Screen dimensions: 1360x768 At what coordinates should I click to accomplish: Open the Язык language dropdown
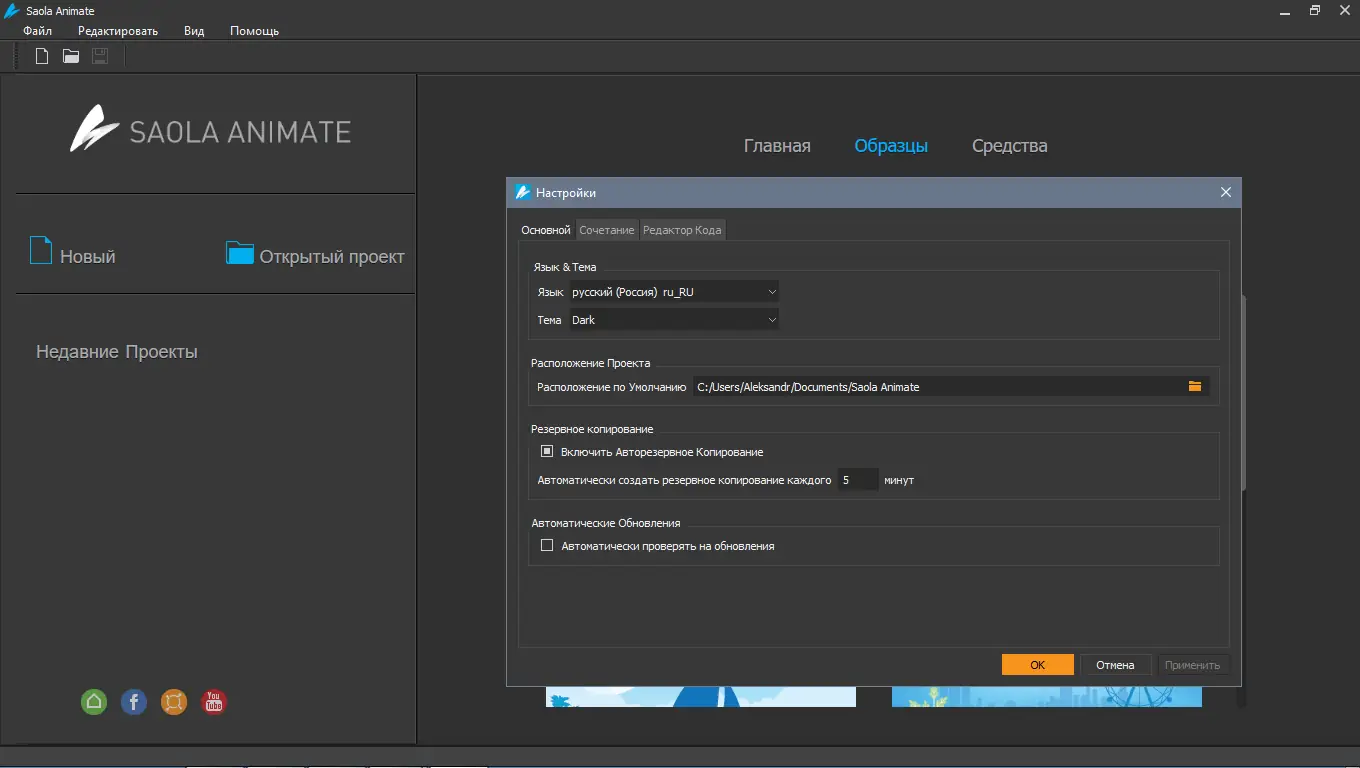[x=674, y=292]
